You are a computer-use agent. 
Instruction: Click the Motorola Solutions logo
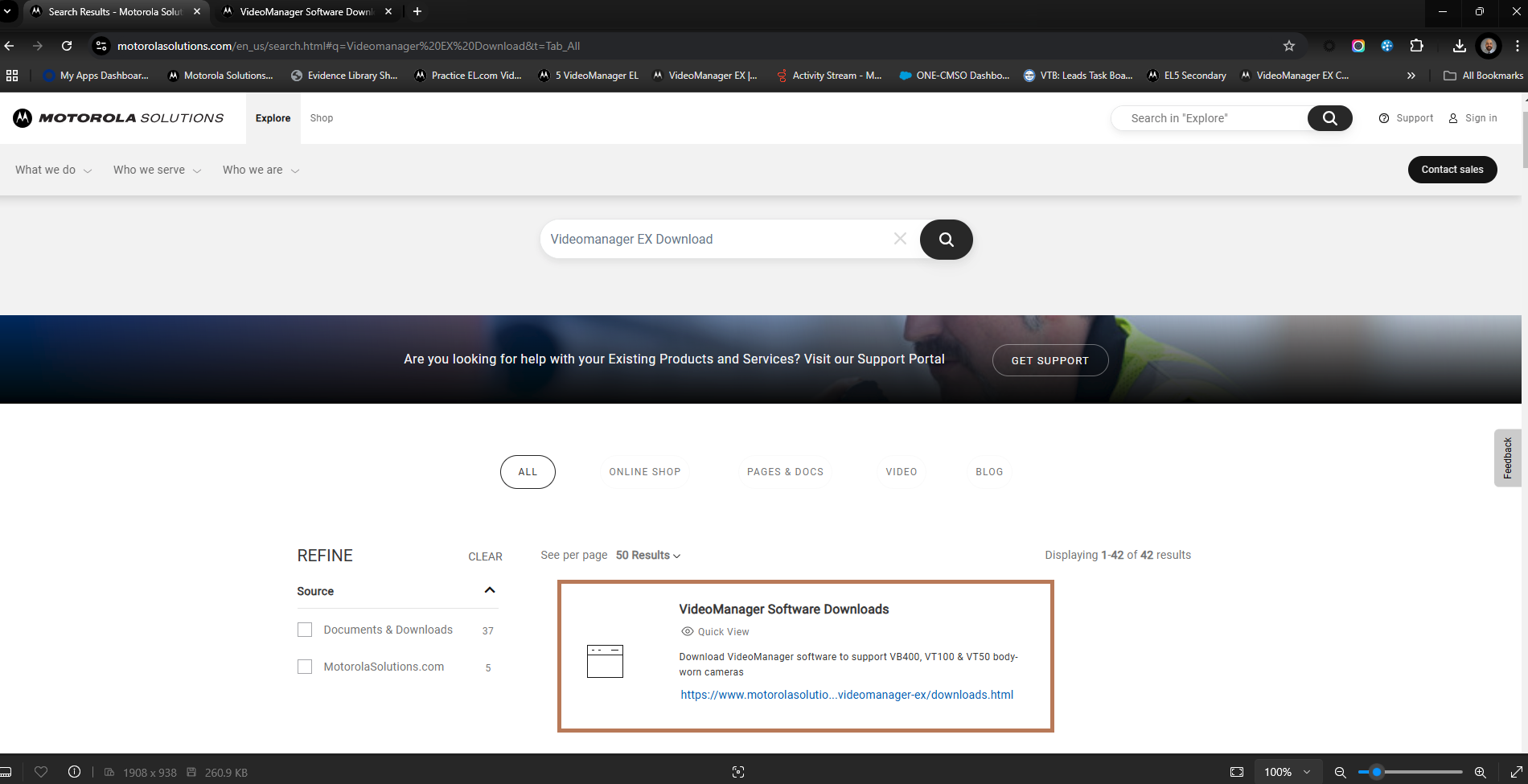(x=118, y=118)
